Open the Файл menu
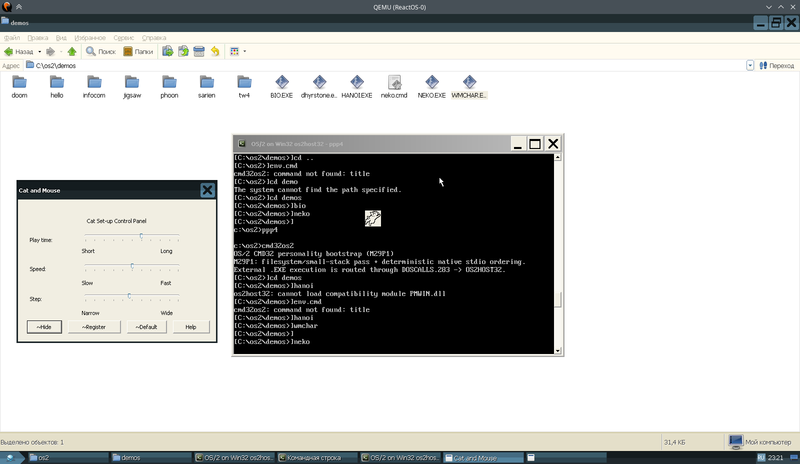The height and width of the screenshot is (464, 800). [x=12, y=38]
